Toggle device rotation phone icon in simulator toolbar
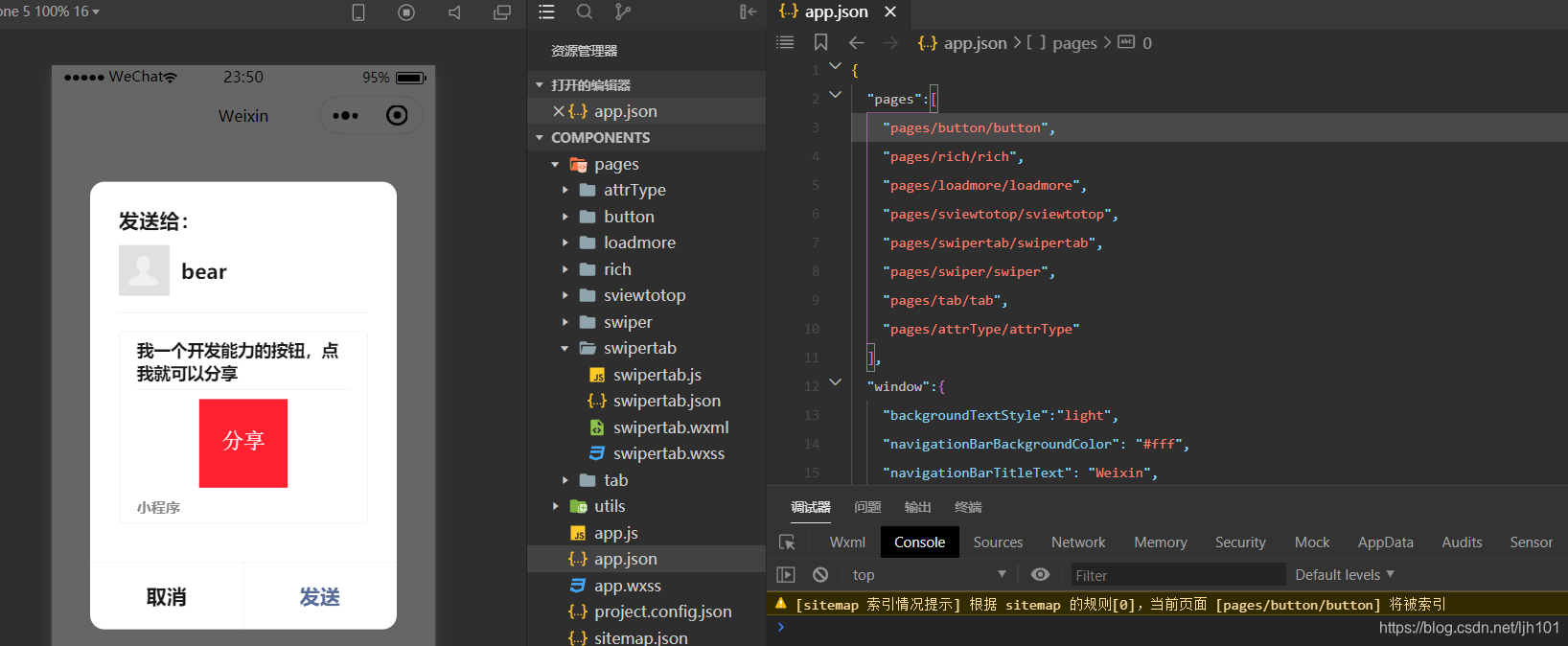The width and height of the screenshot is (1568, 646). point(358,12)
